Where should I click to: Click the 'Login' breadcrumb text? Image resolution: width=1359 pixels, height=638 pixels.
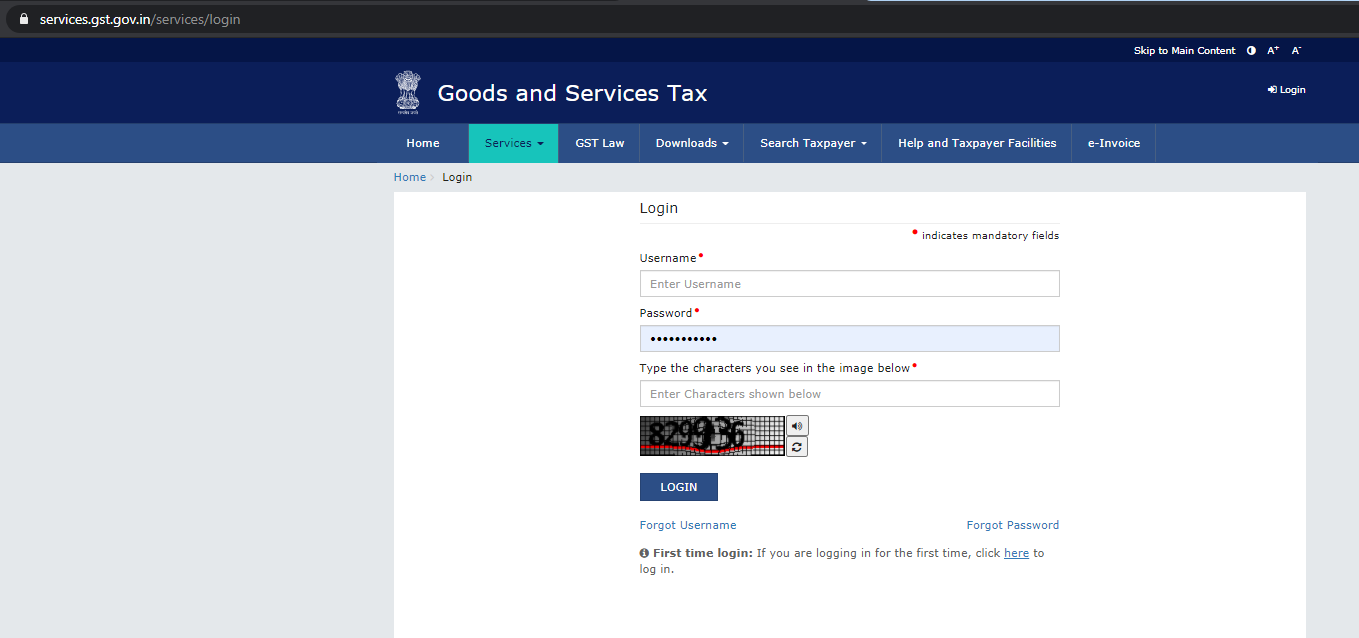point(457,177)
